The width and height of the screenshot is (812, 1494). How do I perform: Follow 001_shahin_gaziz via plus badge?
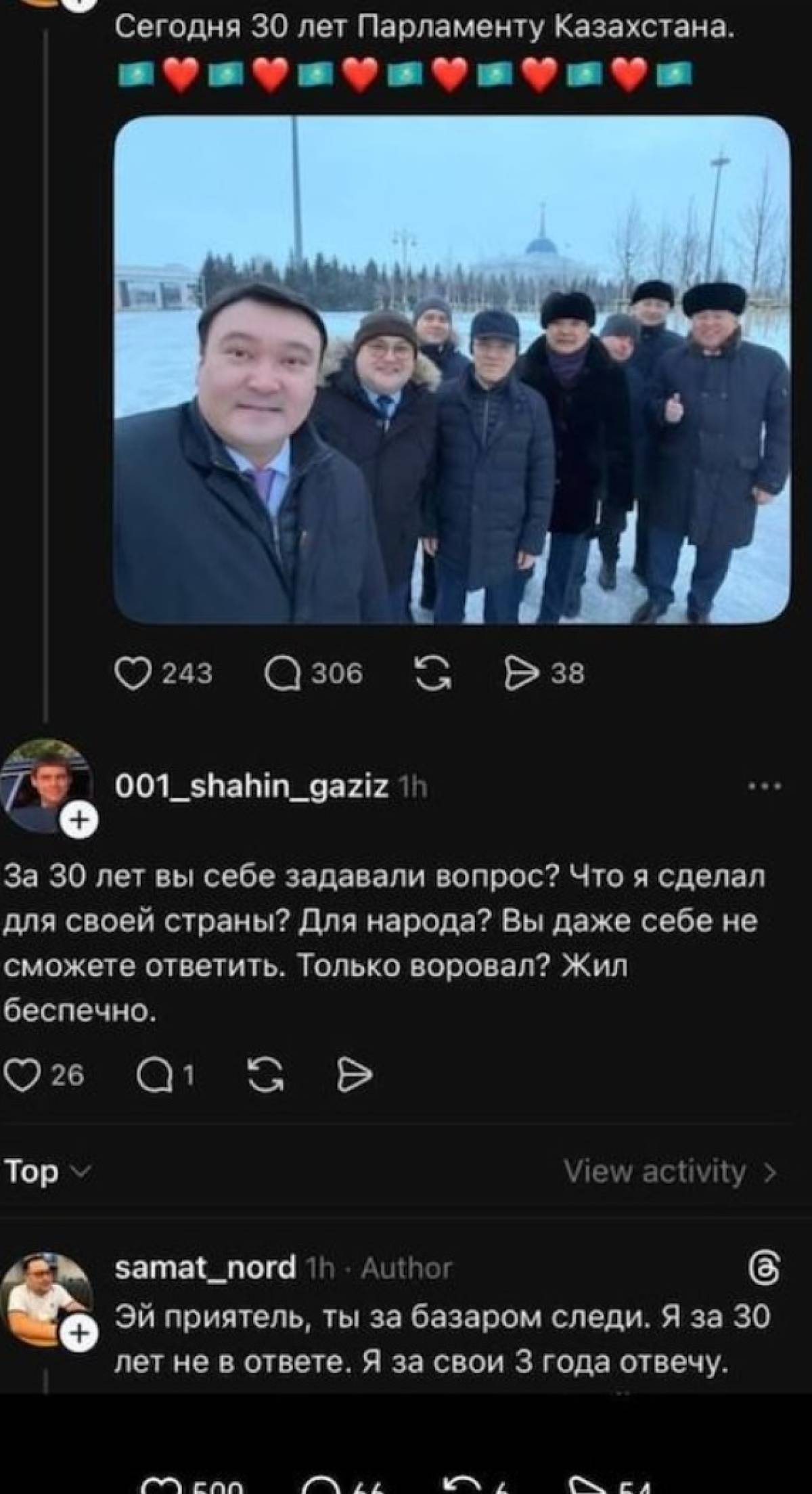point(80,822)
